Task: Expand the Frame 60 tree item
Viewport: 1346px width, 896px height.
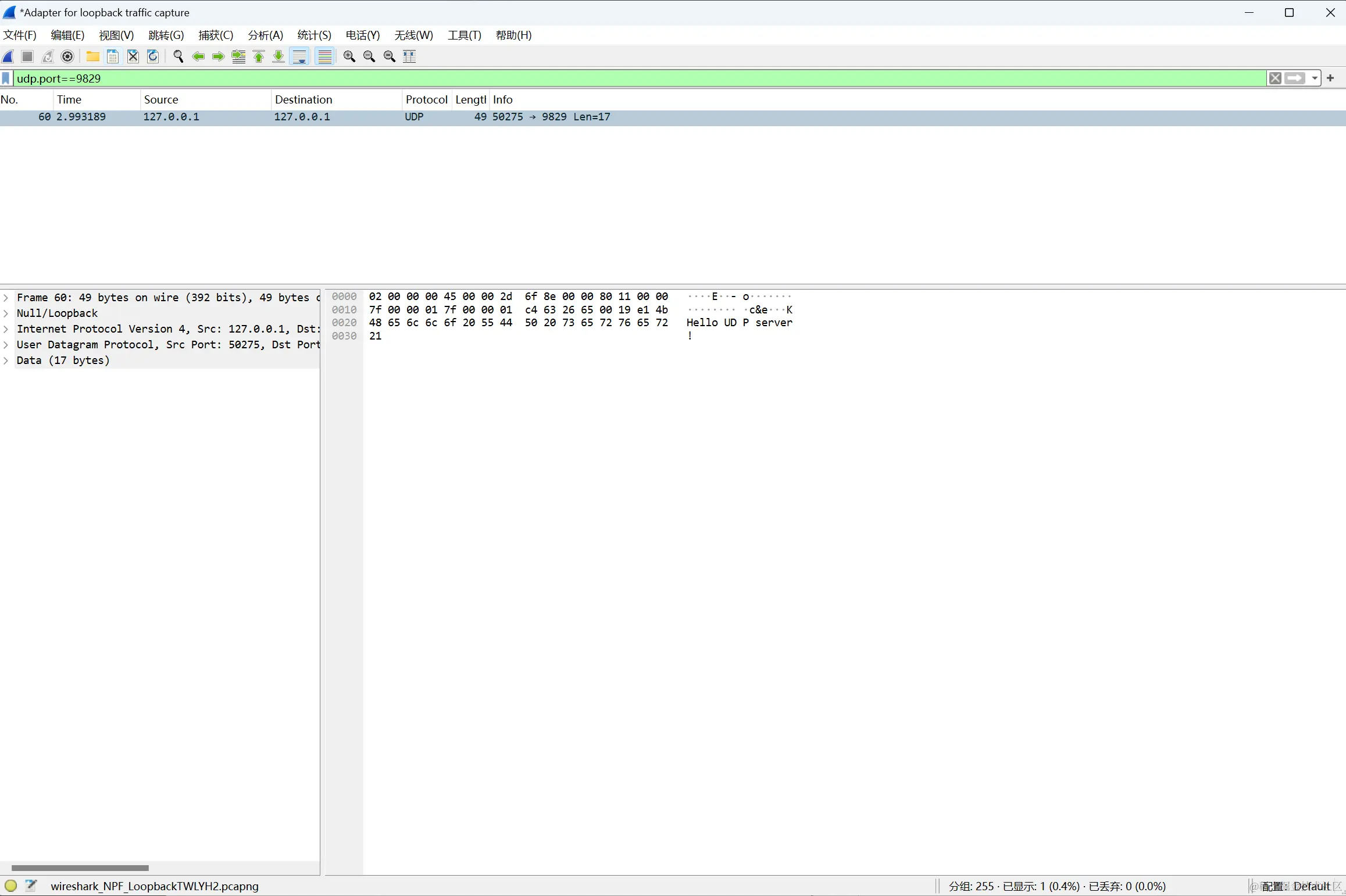Action: tap(6, 298)
